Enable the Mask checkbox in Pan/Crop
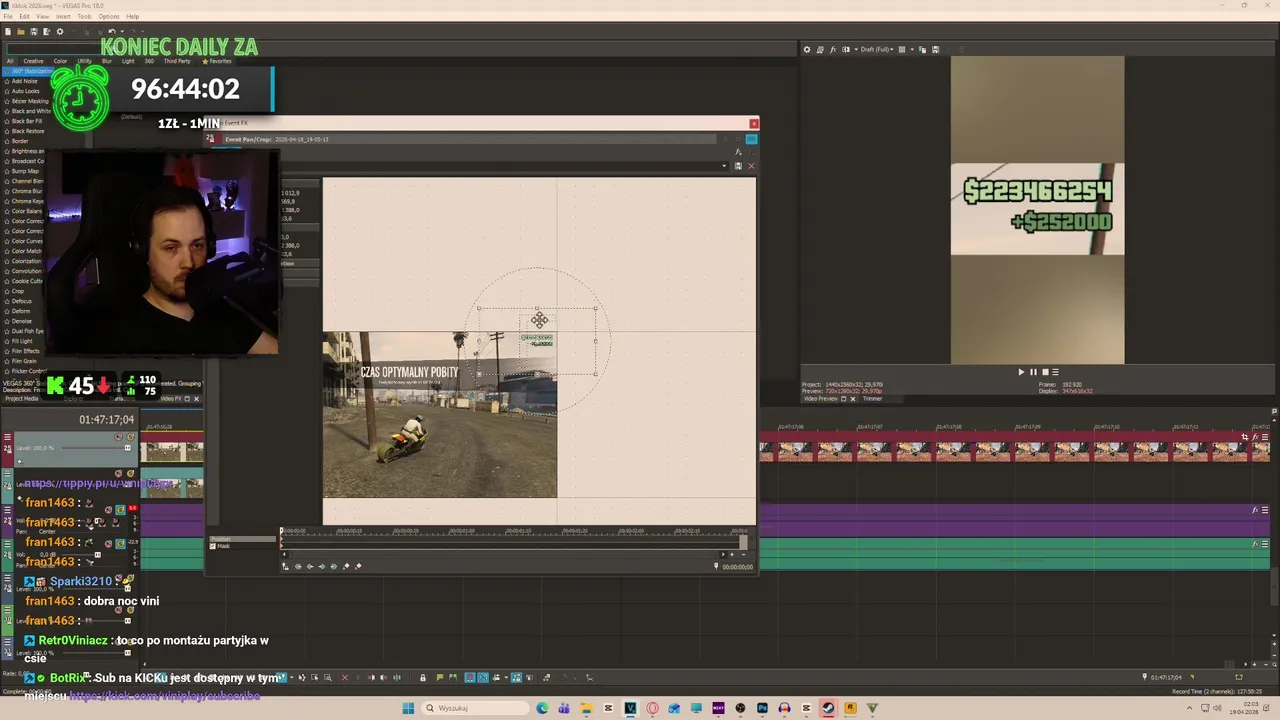 [x=212, y=546]
